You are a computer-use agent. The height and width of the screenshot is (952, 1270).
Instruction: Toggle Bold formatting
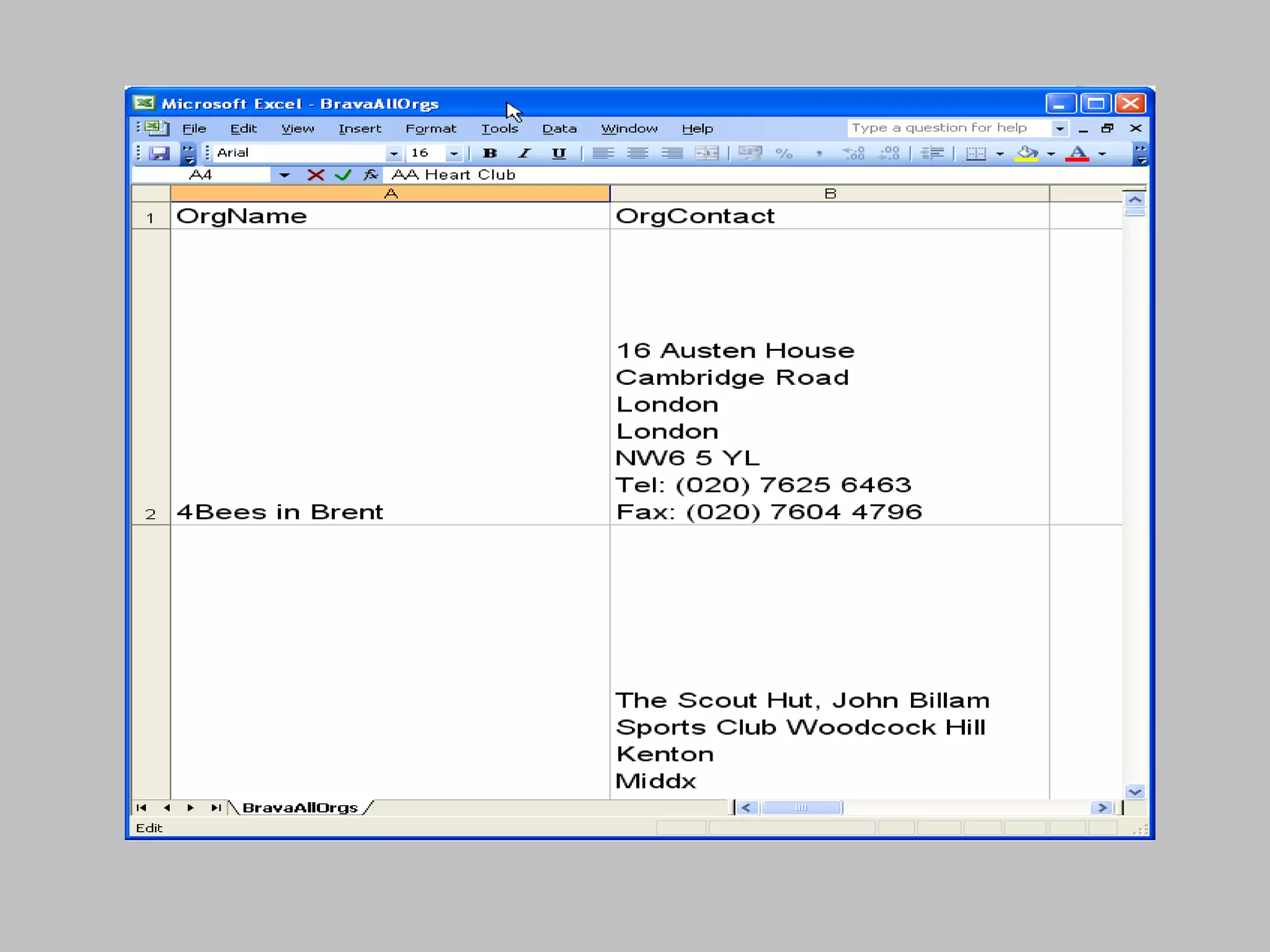tap(490, 153)
